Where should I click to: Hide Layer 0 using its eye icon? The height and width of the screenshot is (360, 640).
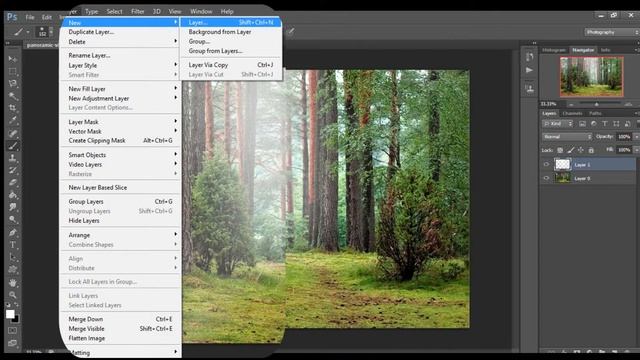[x=547, y=178]
